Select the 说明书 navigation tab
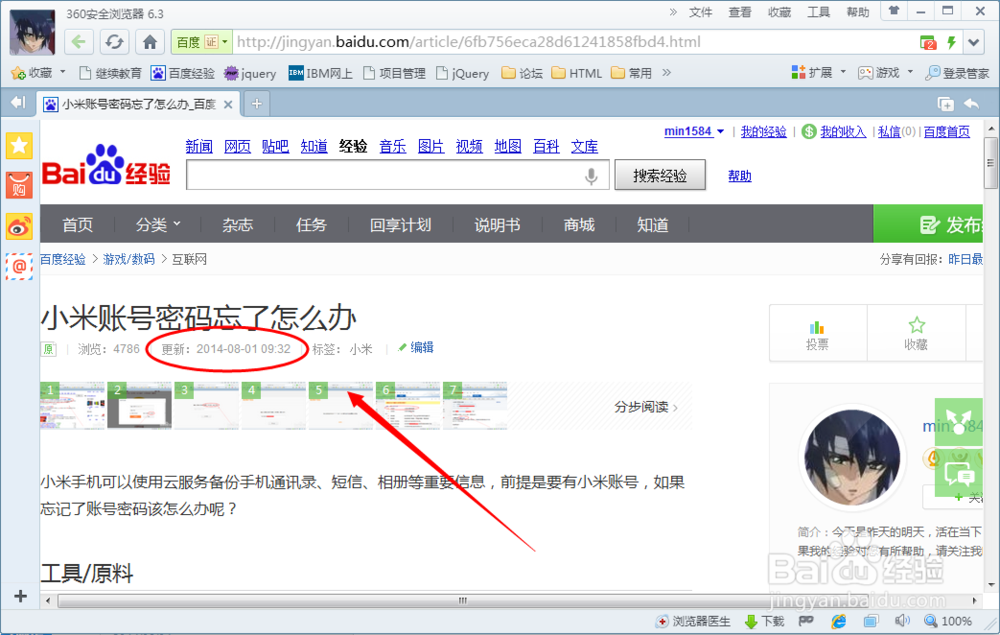 pos(497,224)
